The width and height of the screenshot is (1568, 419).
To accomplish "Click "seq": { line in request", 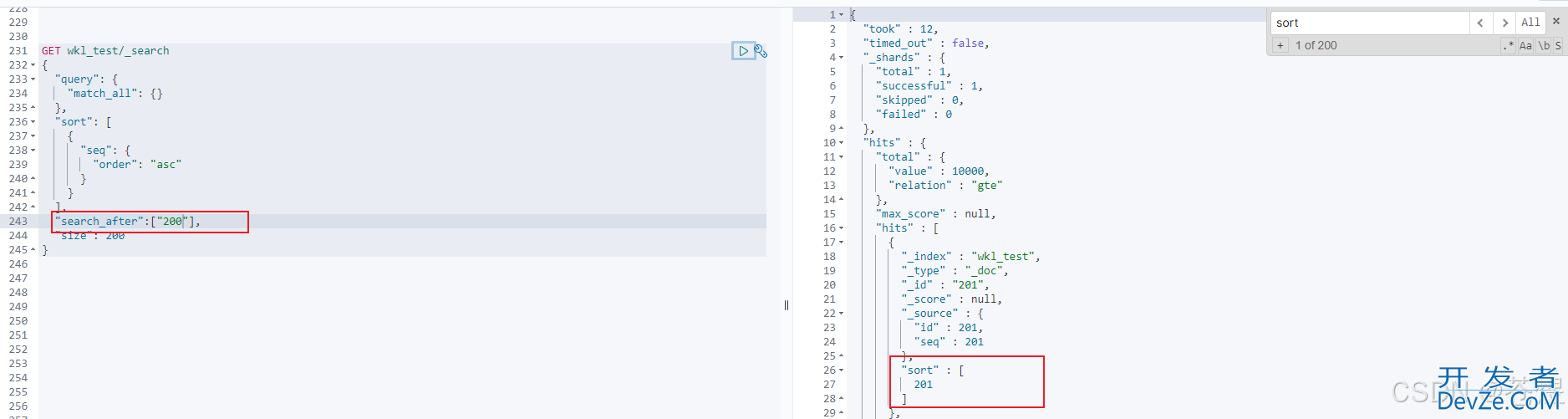I will tap(105, 151).
